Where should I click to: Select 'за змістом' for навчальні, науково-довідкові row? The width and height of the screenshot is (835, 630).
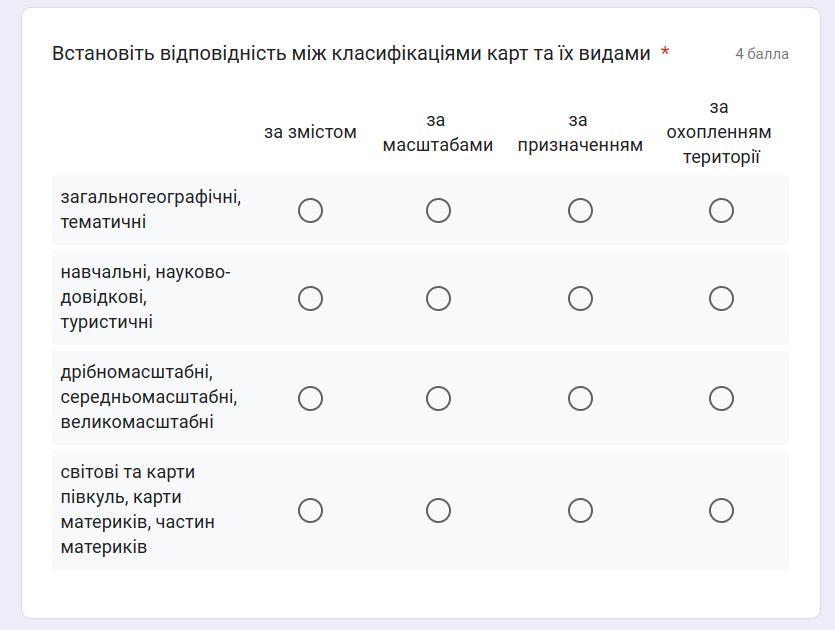(x=310, y=298)
